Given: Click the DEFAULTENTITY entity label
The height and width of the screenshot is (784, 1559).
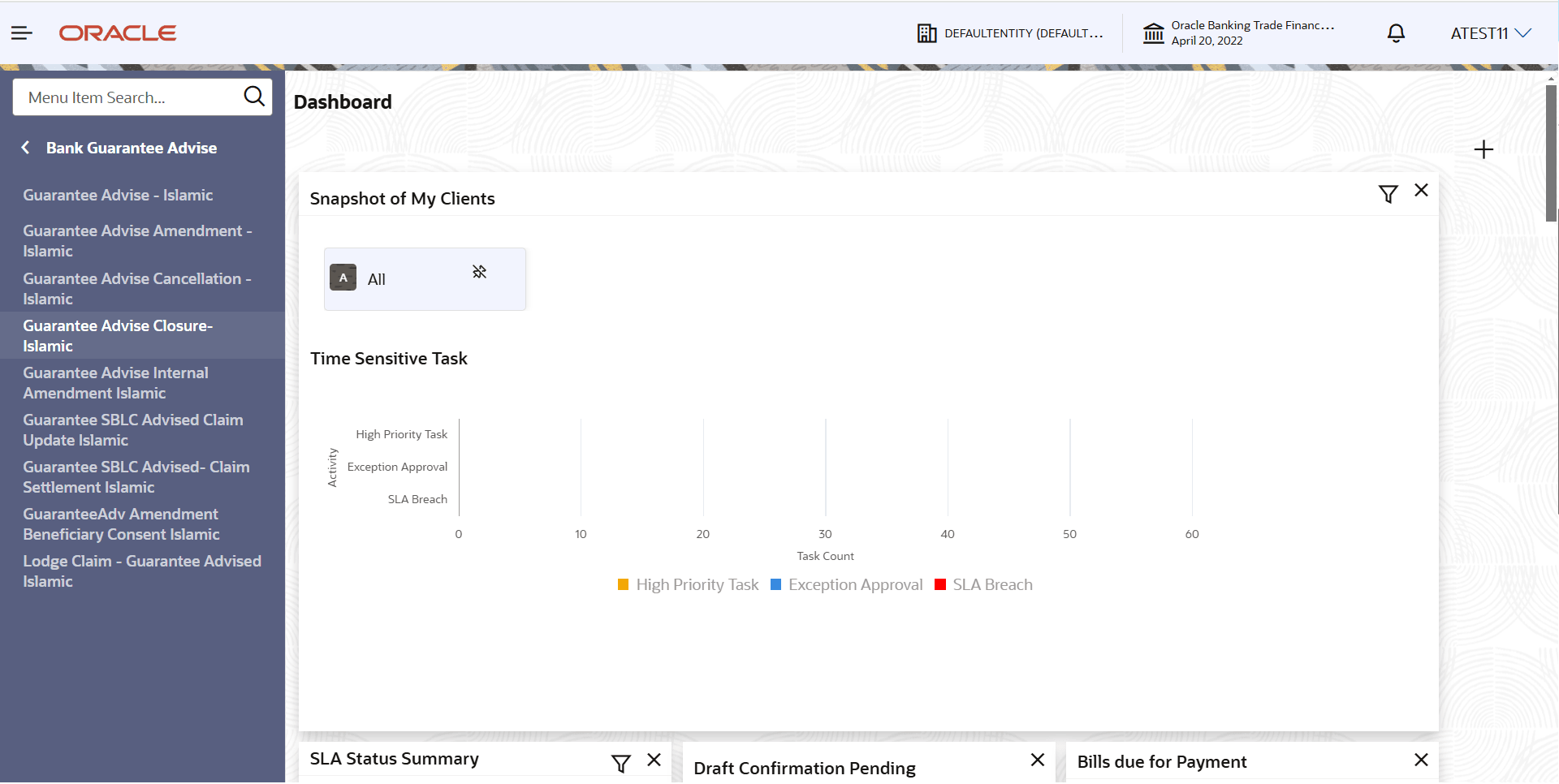Looking at the screenshot, I should 1023,33.
